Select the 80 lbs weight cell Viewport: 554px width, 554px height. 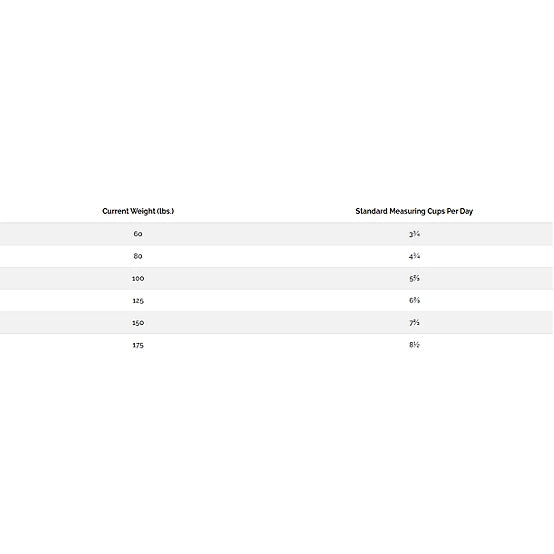pyautogui.click(x=138, y=256)
